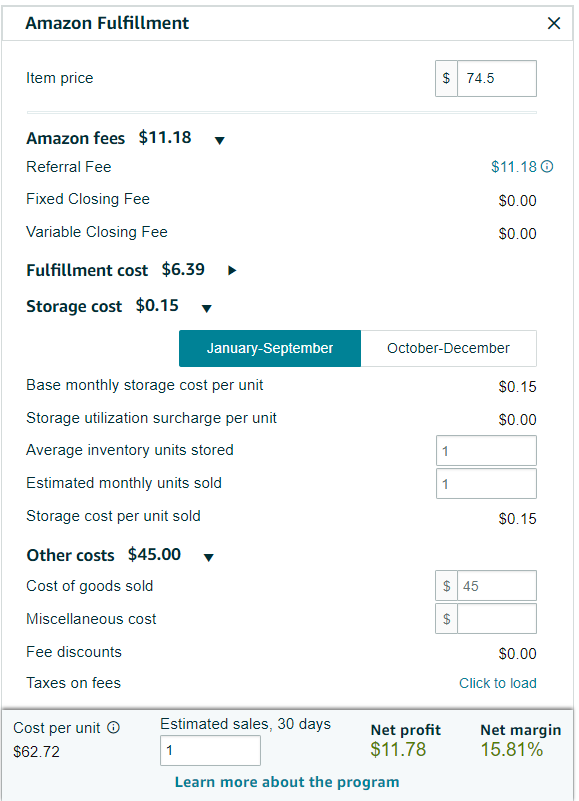Click the $11.18 Referral Fee amount link

[514, 167]
